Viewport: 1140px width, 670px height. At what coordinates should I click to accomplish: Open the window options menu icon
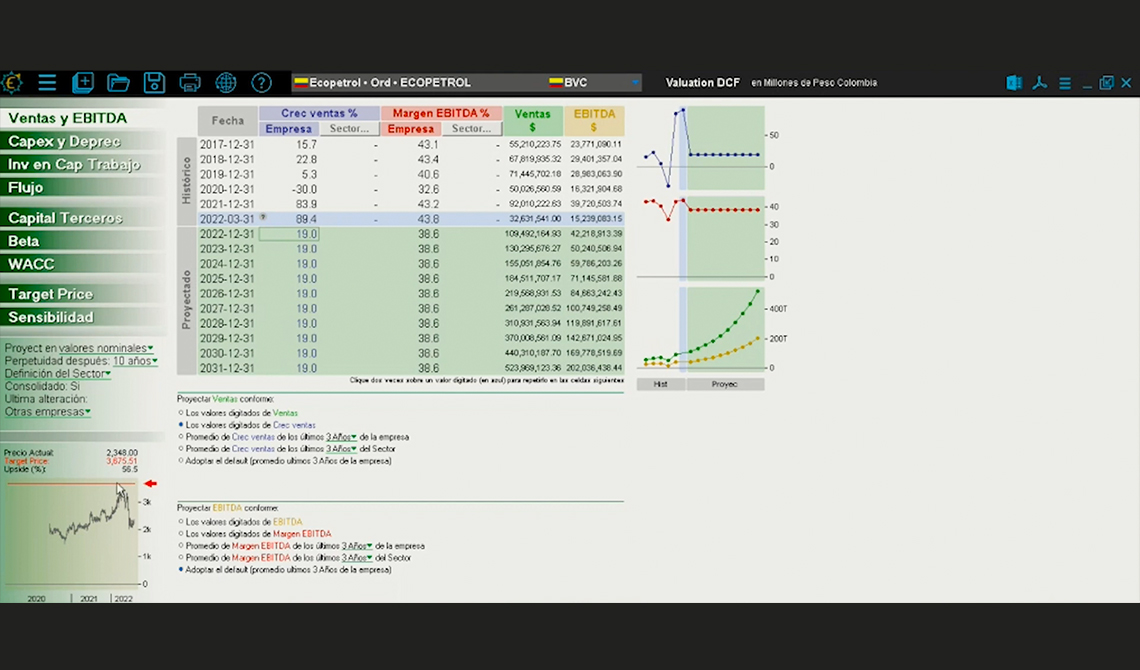pos(1064,83)
